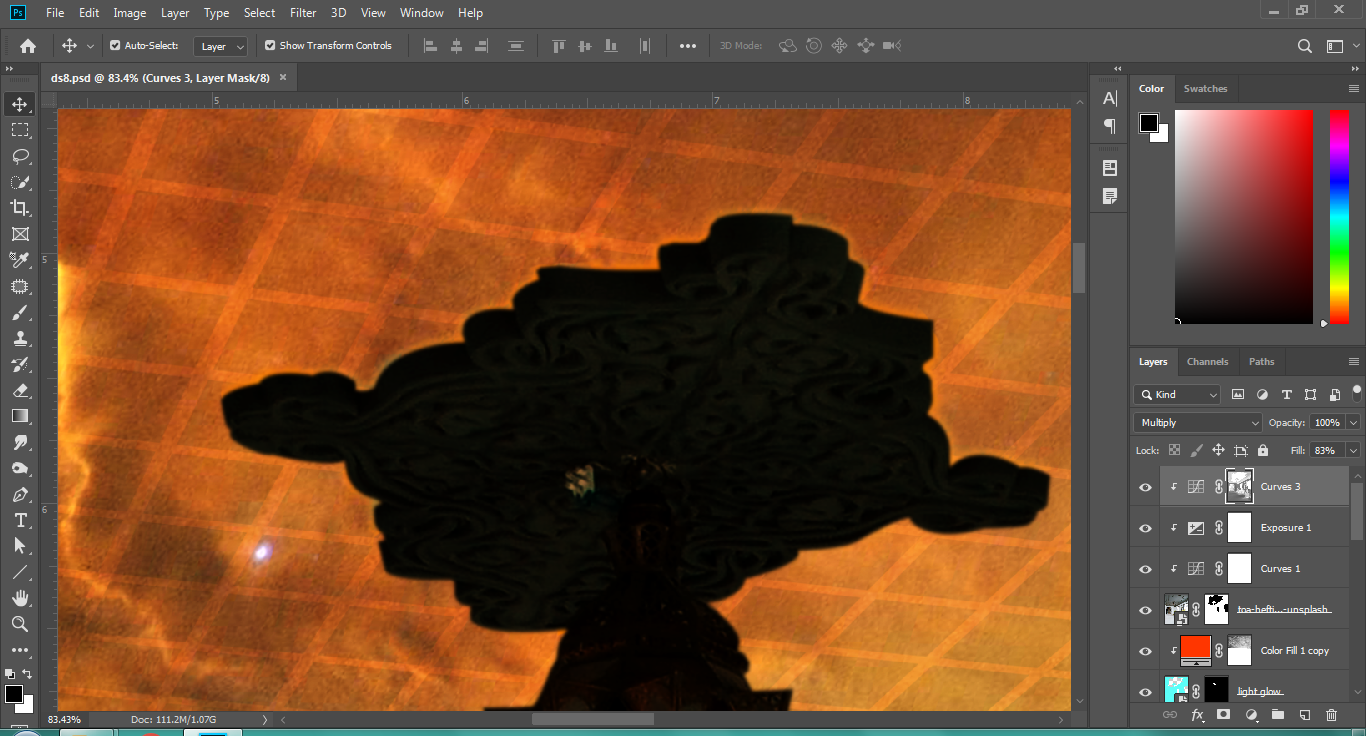This screenshot has height=736, width=1366.
Task: Toggle the Auto-Select checkbox
Action: pyautogui.click(x=115, y=46)
